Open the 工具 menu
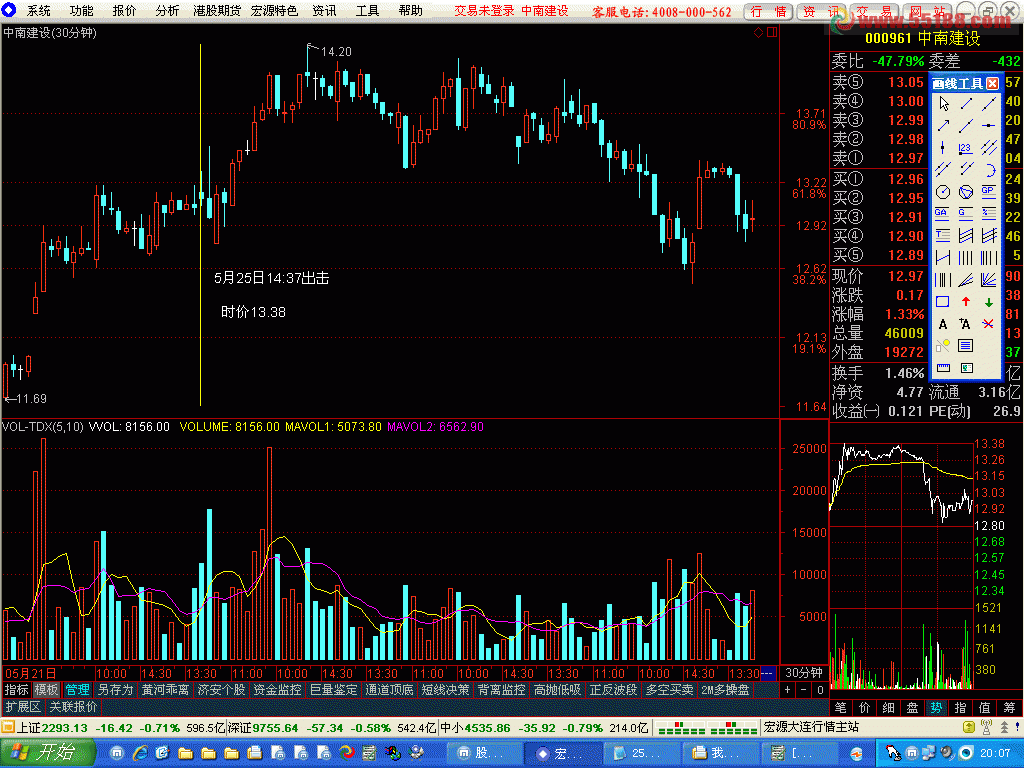 [367, 10]
